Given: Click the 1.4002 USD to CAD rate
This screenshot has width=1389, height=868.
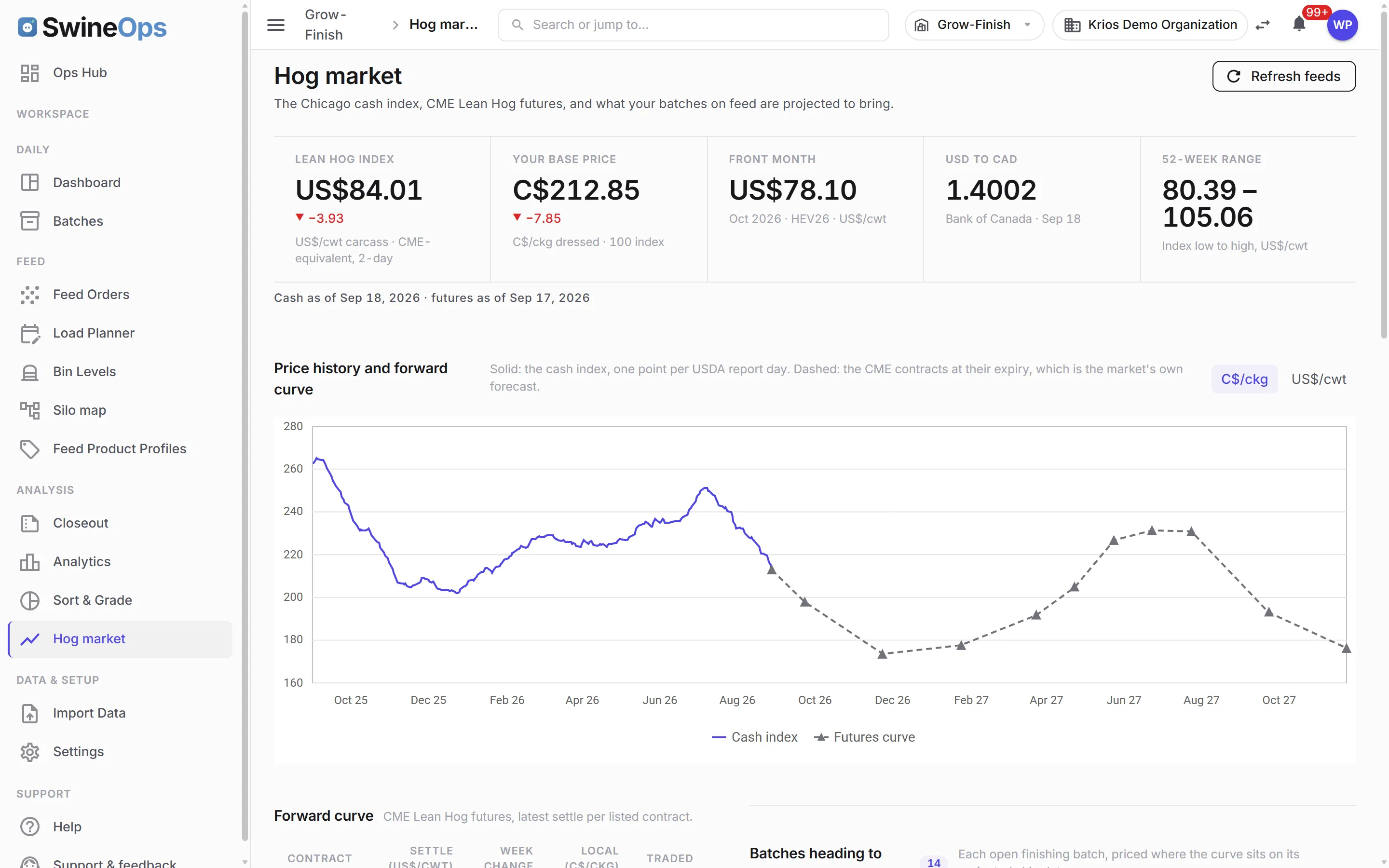Looking at the screenshot, I should (991, 190).
